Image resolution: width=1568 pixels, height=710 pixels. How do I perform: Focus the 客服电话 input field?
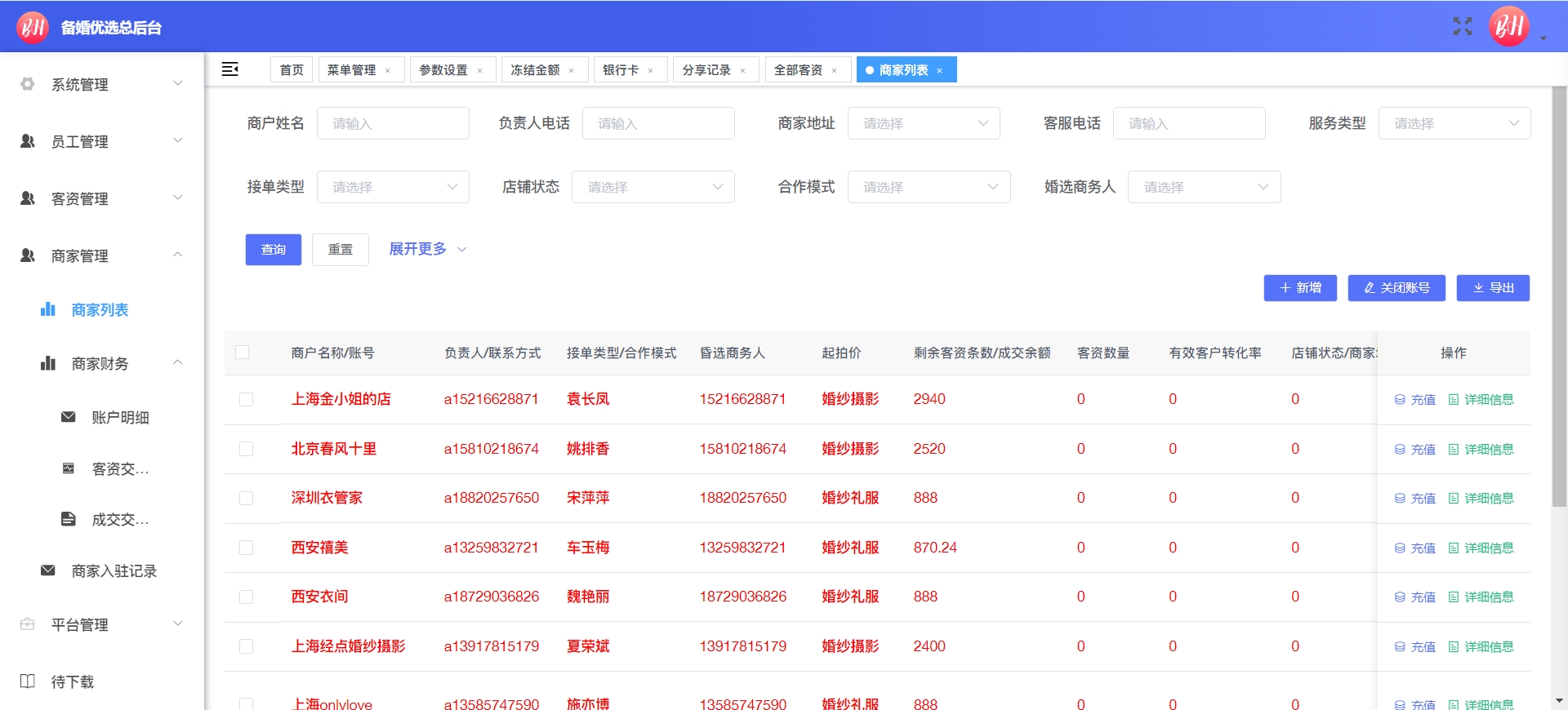(x=1189, y=123)
